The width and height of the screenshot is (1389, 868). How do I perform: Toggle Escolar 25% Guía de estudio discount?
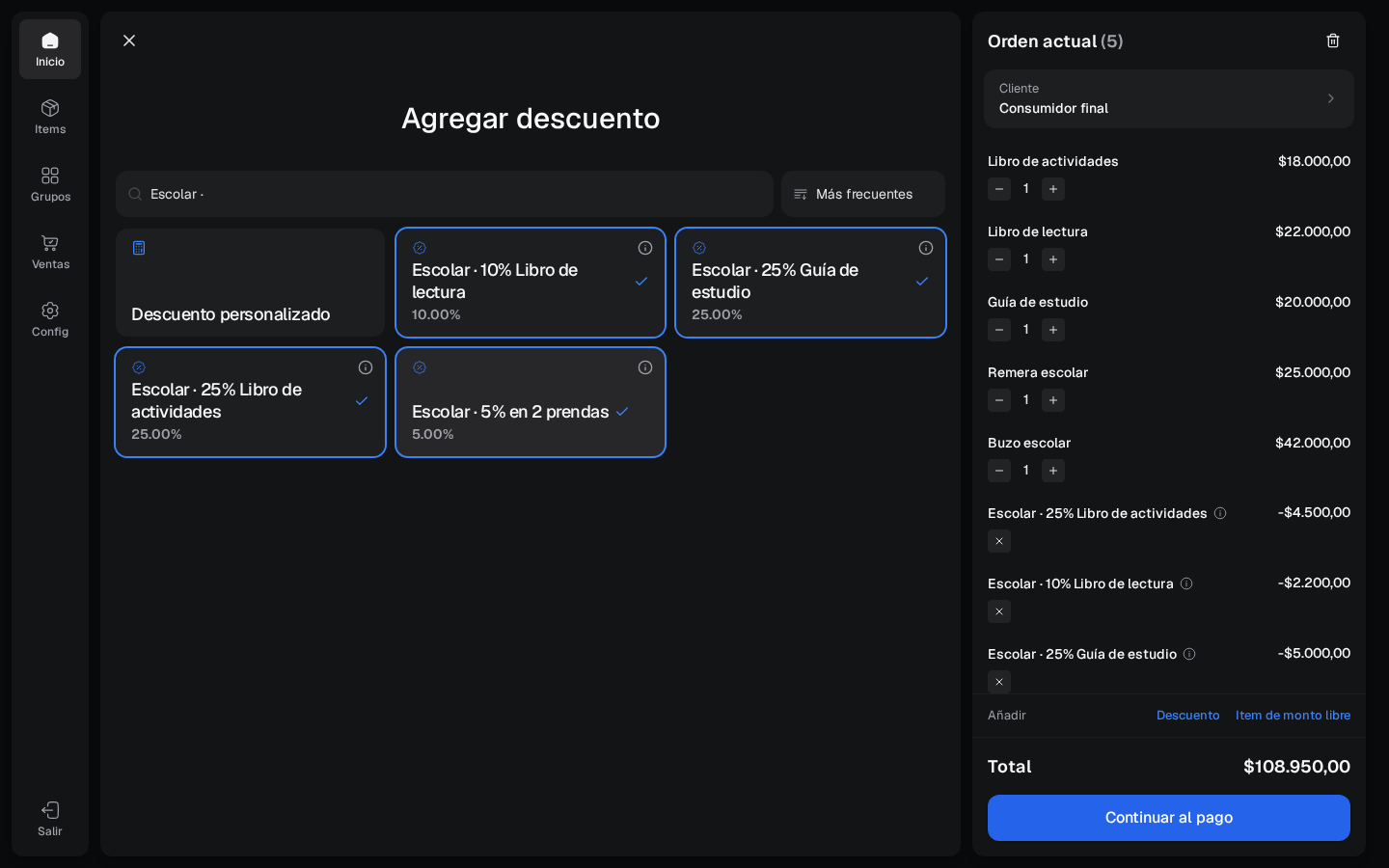810,283
